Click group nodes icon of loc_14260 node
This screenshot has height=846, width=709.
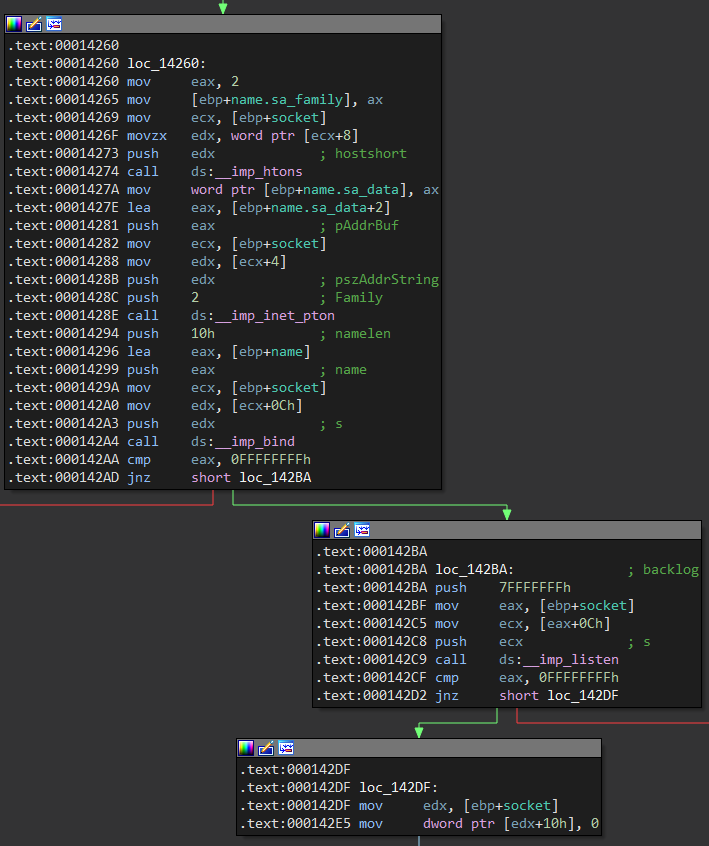pos(54,24)
